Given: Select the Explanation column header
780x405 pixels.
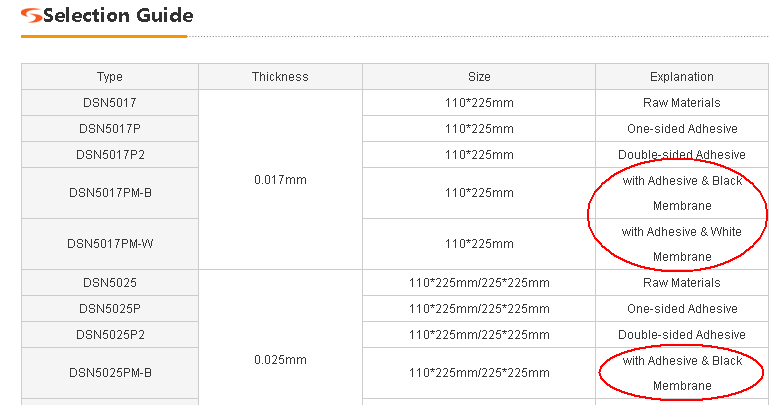Looking at the screenshot, I should click(x=682, y=77).
